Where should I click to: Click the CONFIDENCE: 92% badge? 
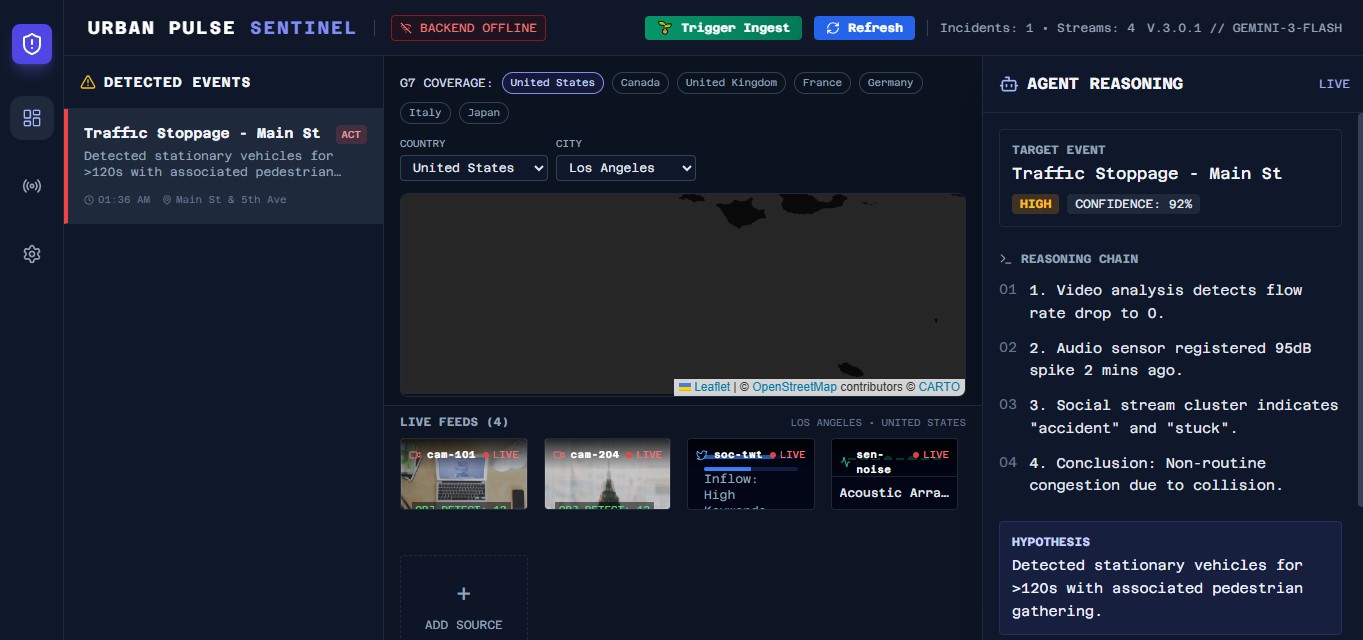coord(1133,204)
